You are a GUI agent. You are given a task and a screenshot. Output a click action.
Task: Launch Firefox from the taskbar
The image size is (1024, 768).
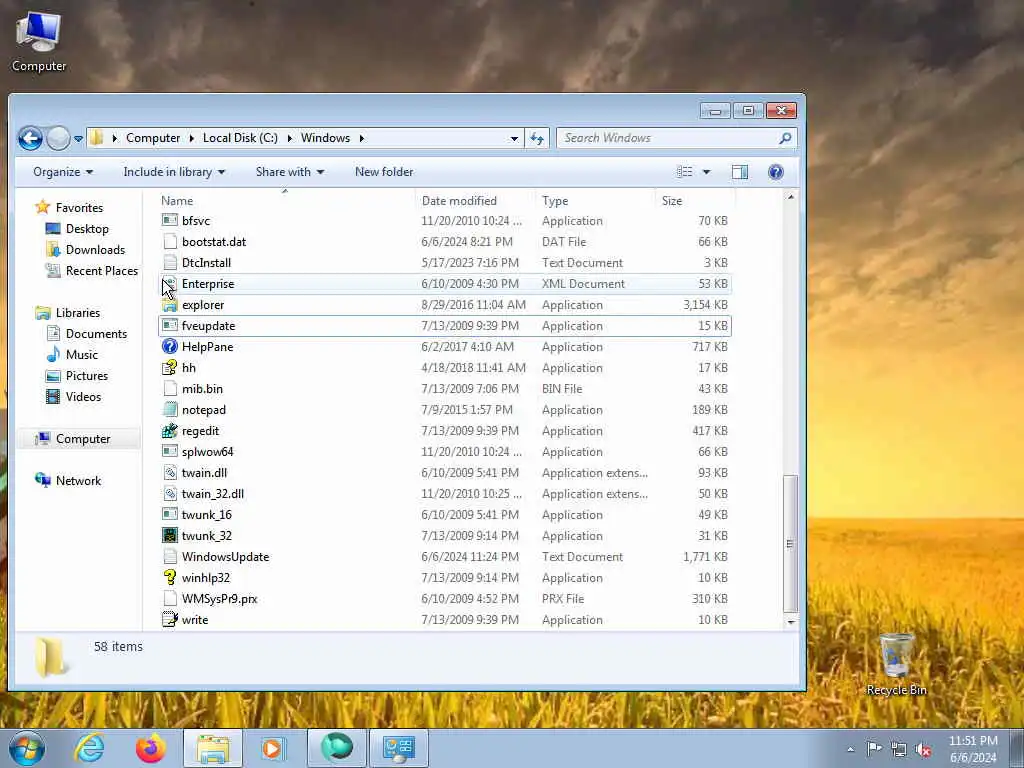pyautogui.click(x=150, y=748)
